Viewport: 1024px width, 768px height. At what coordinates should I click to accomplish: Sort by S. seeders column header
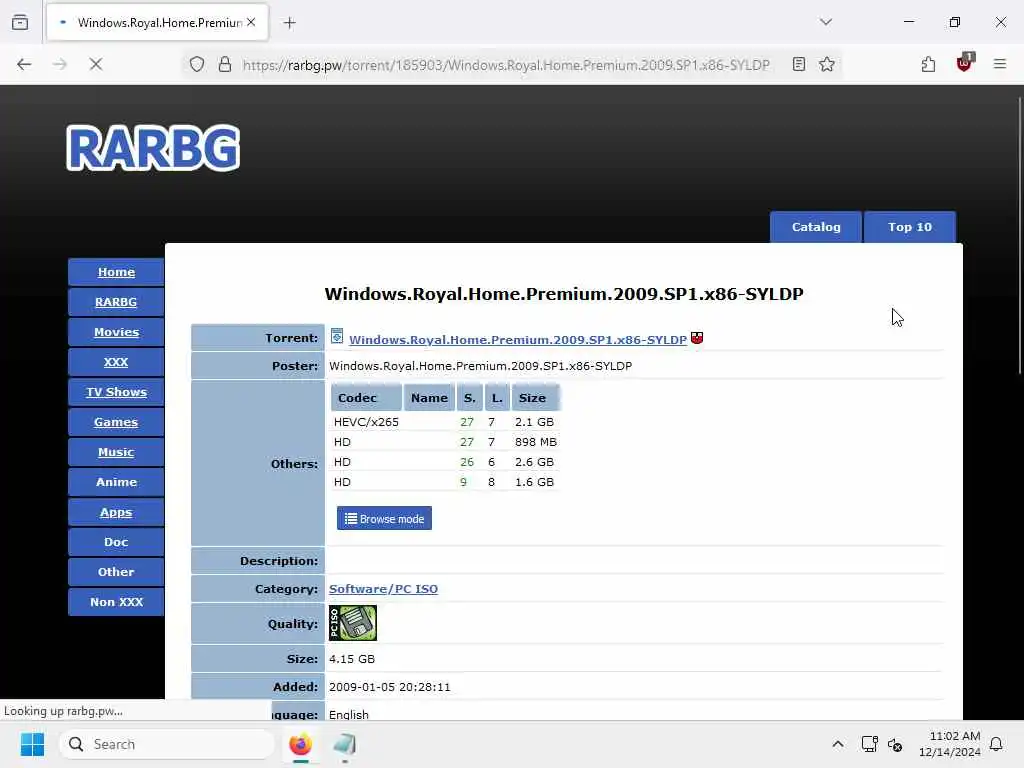click(x=470, y=398)
